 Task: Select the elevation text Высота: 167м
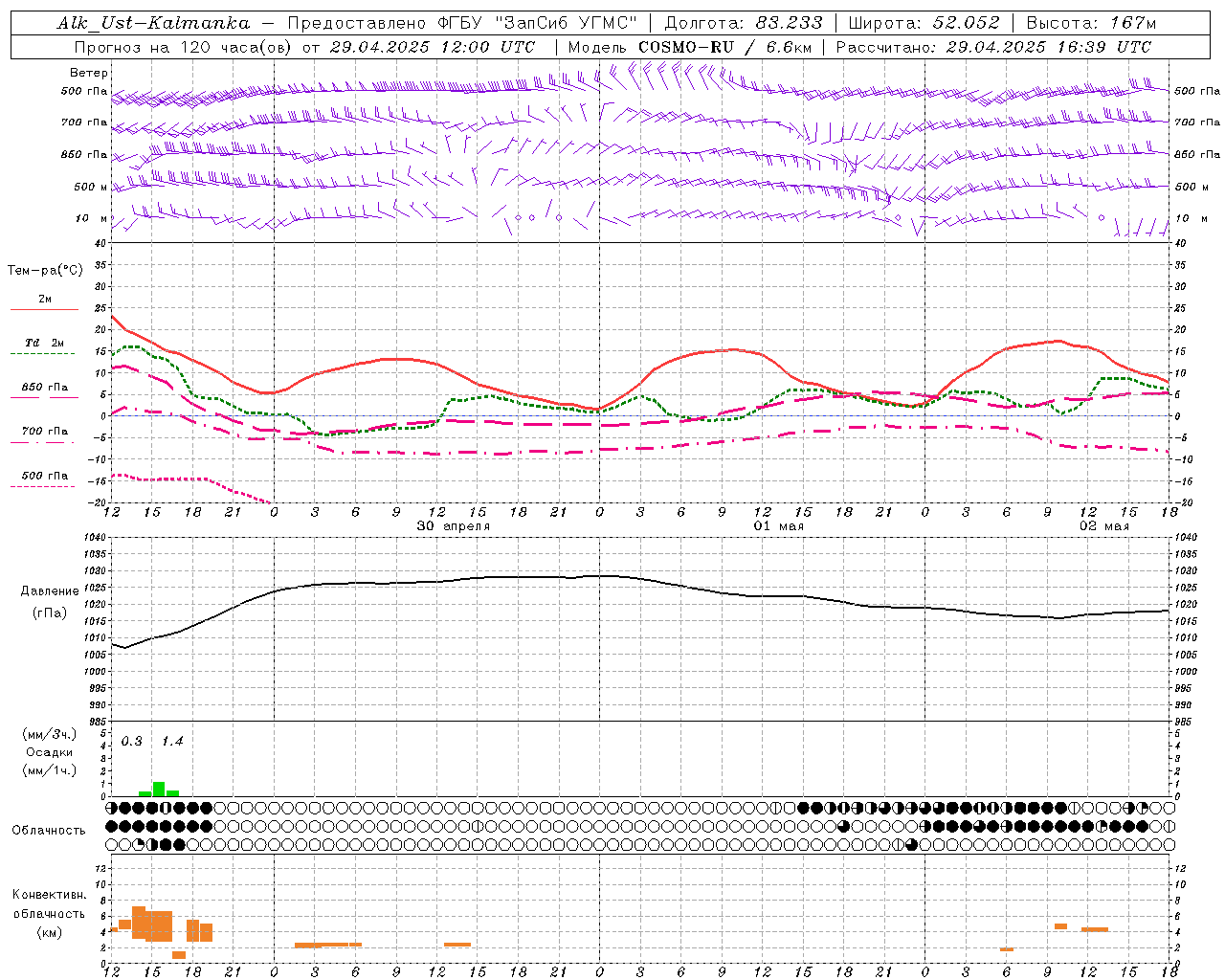1091,23
